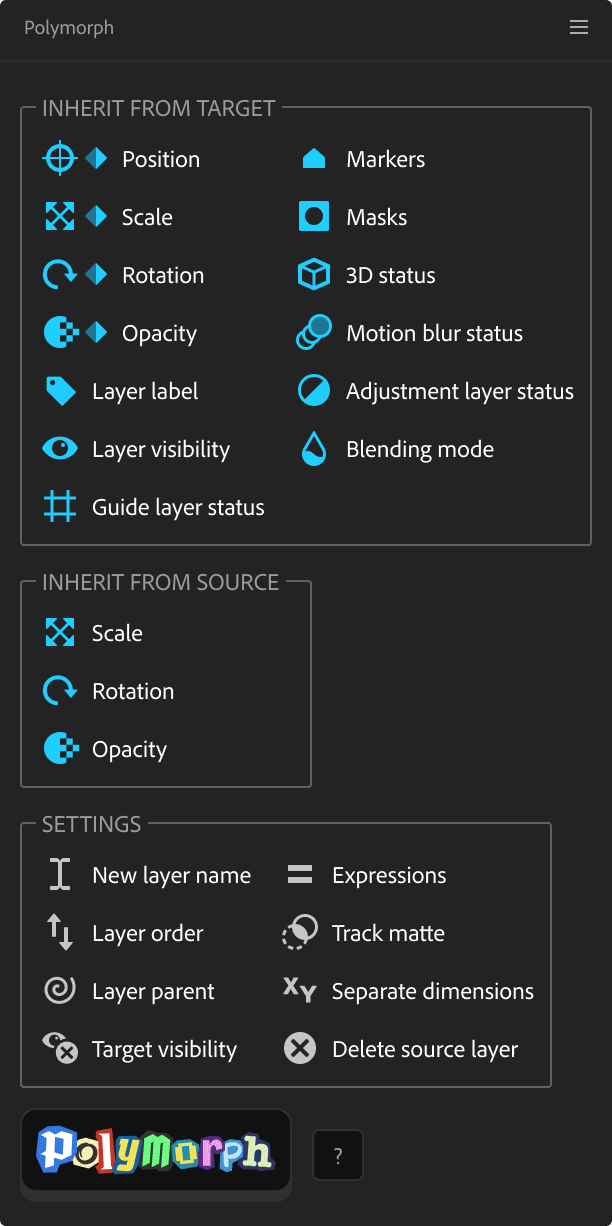
Task: Toggle the Masks icon
Action: pyautogui.click(x=314, y=217)
